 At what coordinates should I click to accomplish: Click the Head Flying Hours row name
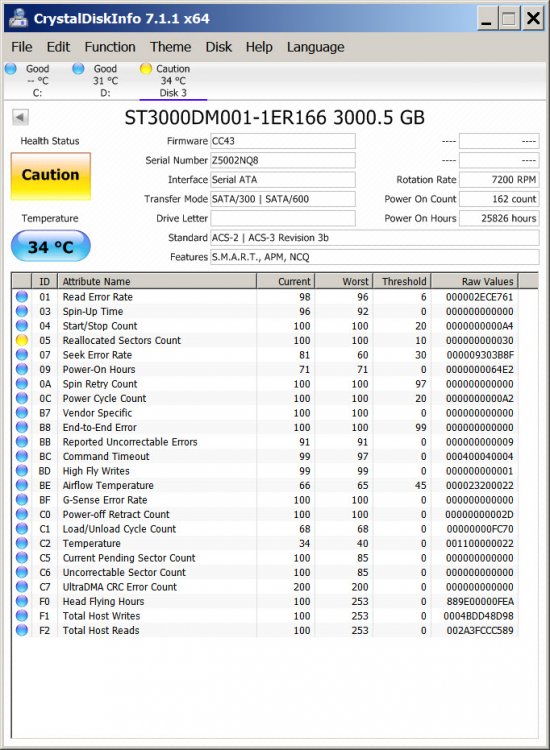[103, 601]
